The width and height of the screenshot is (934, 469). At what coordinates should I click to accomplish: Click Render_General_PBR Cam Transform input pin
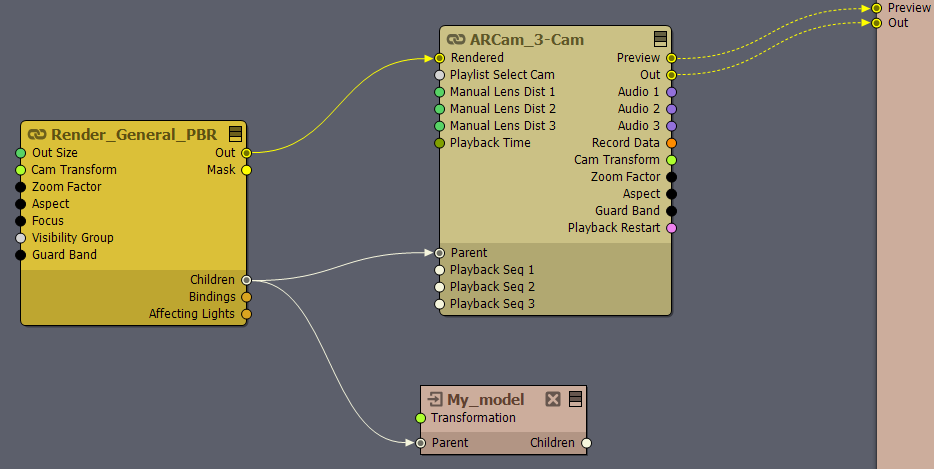pos(21,170)
